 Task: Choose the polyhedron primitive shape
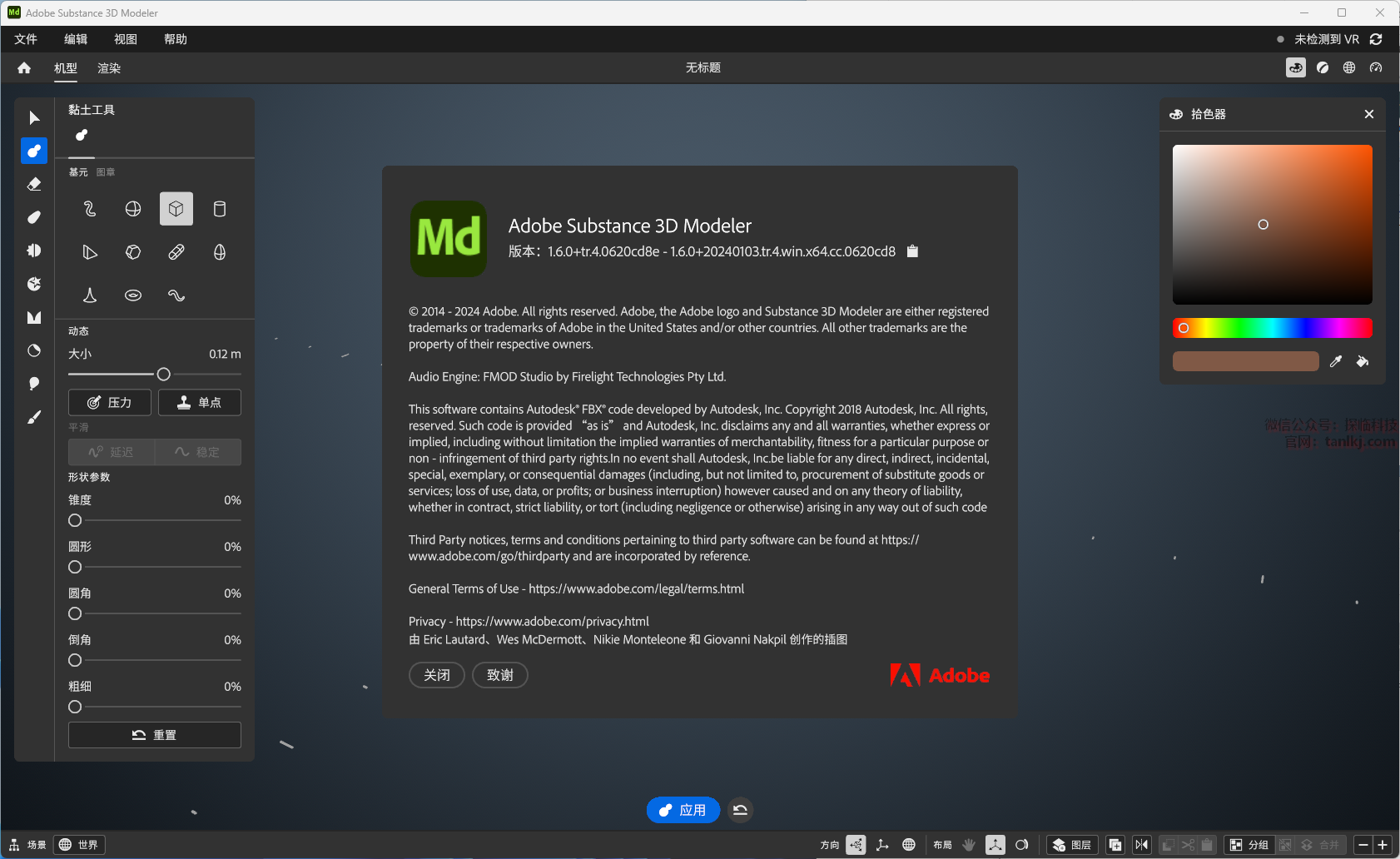[133, 252]
